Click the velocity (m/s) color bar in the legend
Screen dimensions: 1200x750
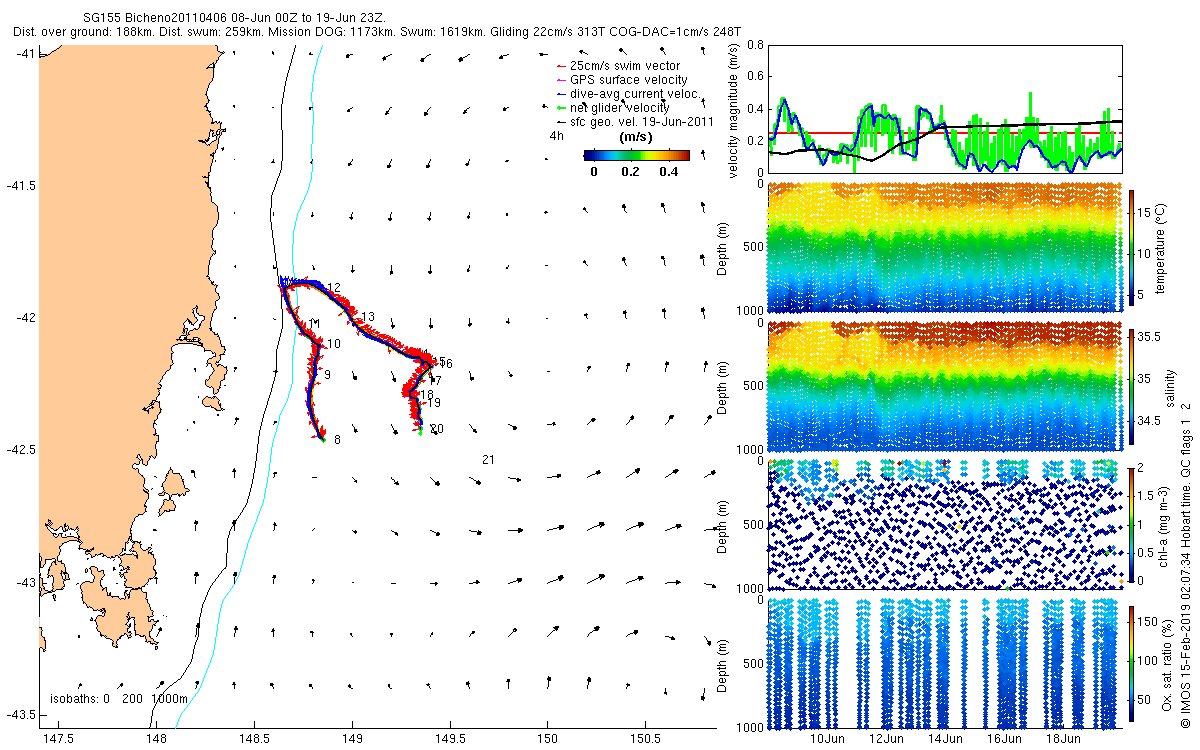pos(637,155)
